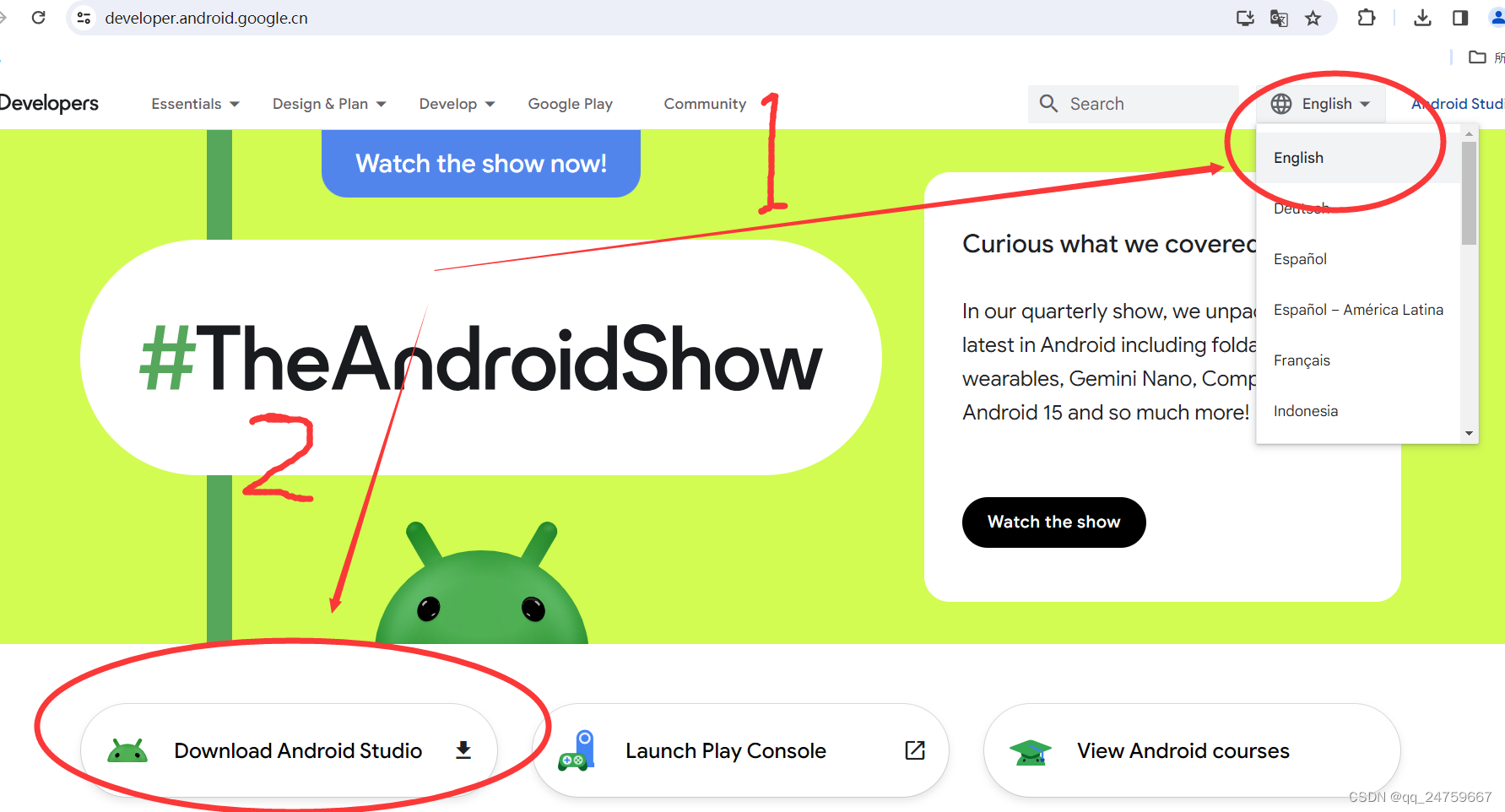Click Launch Play Console

[x=740, y=750]
